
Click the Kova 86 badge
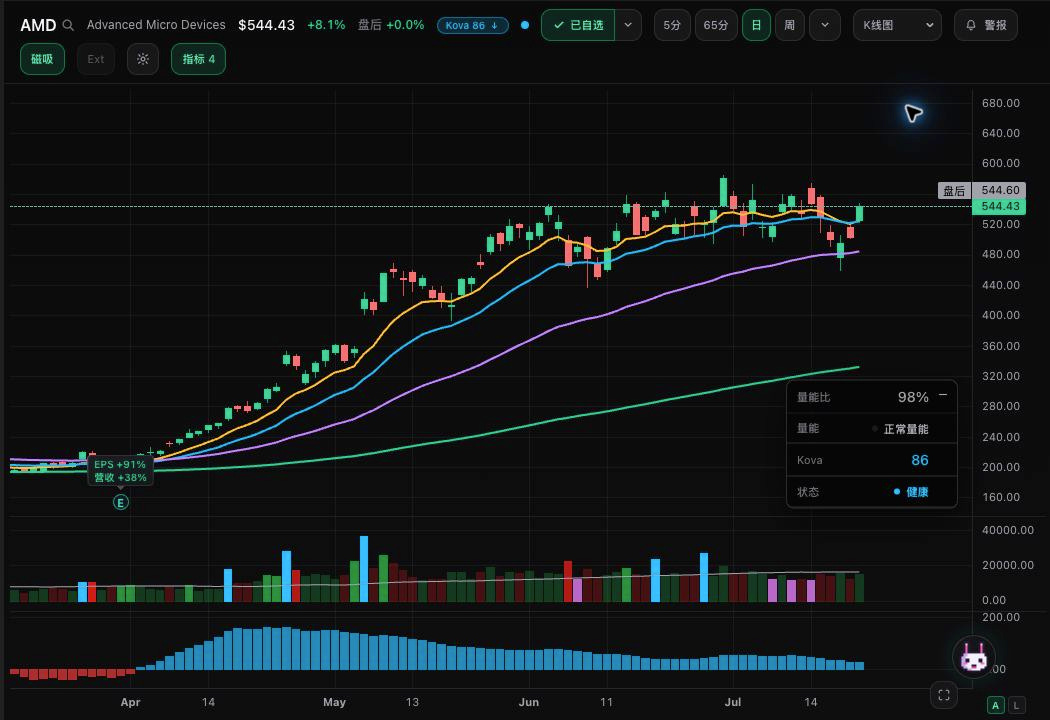point(472,25)
